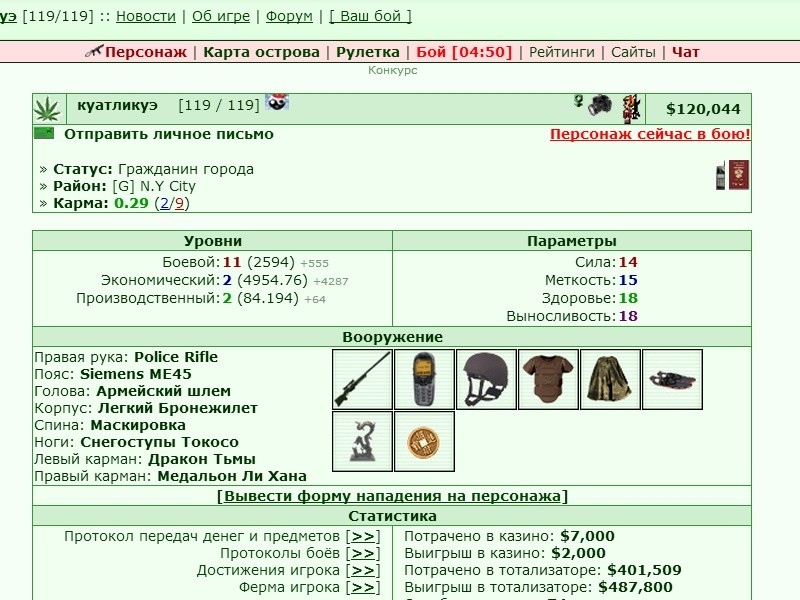Open the Форум link

[x=289, y=16]
